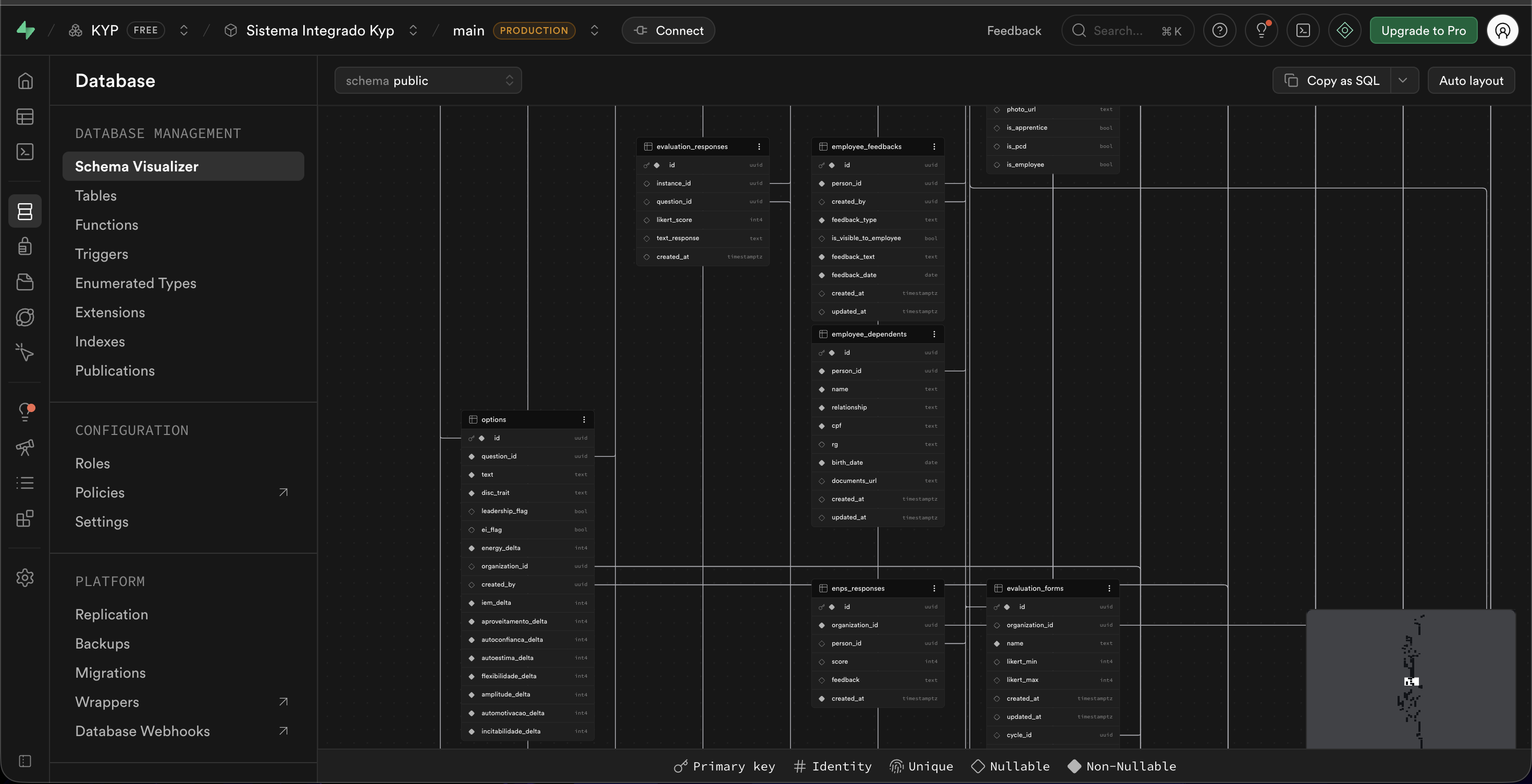Viewport: 1532px width, 784px height.
Task: Open the Extensions menu item
Action: [x=183, y=312]
